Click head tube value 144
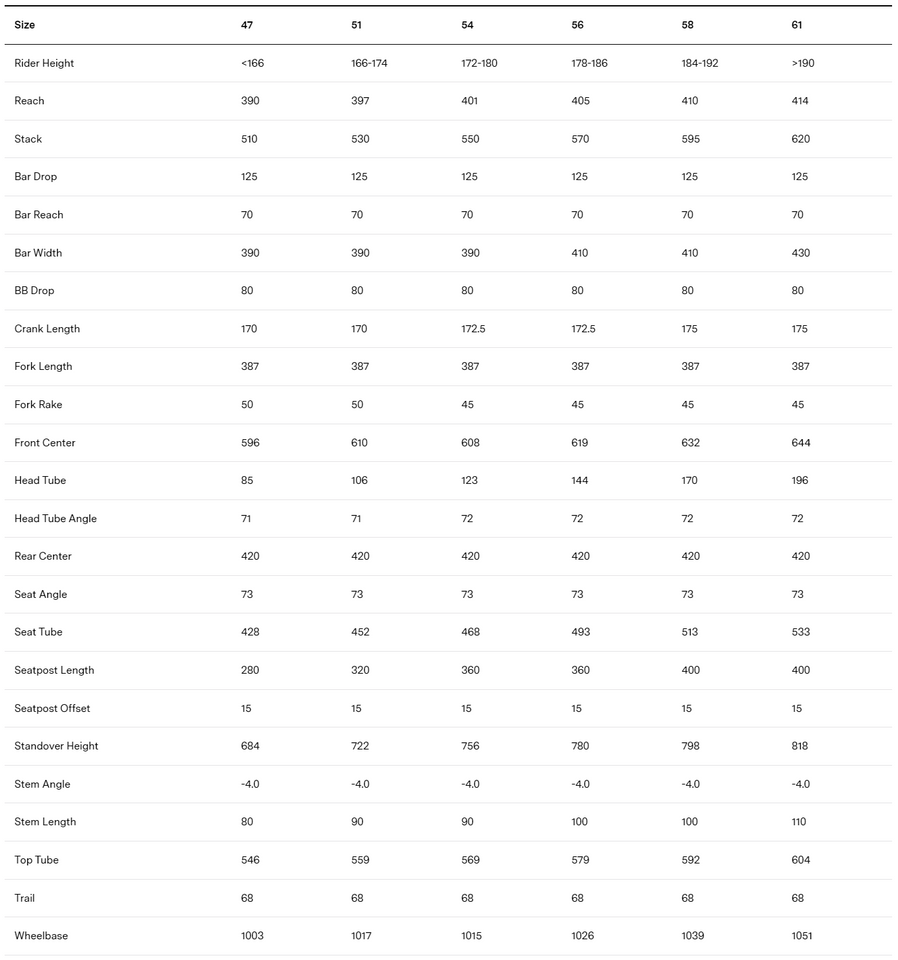The height and width of the screenshot is (960, 898). coord(580,481)
